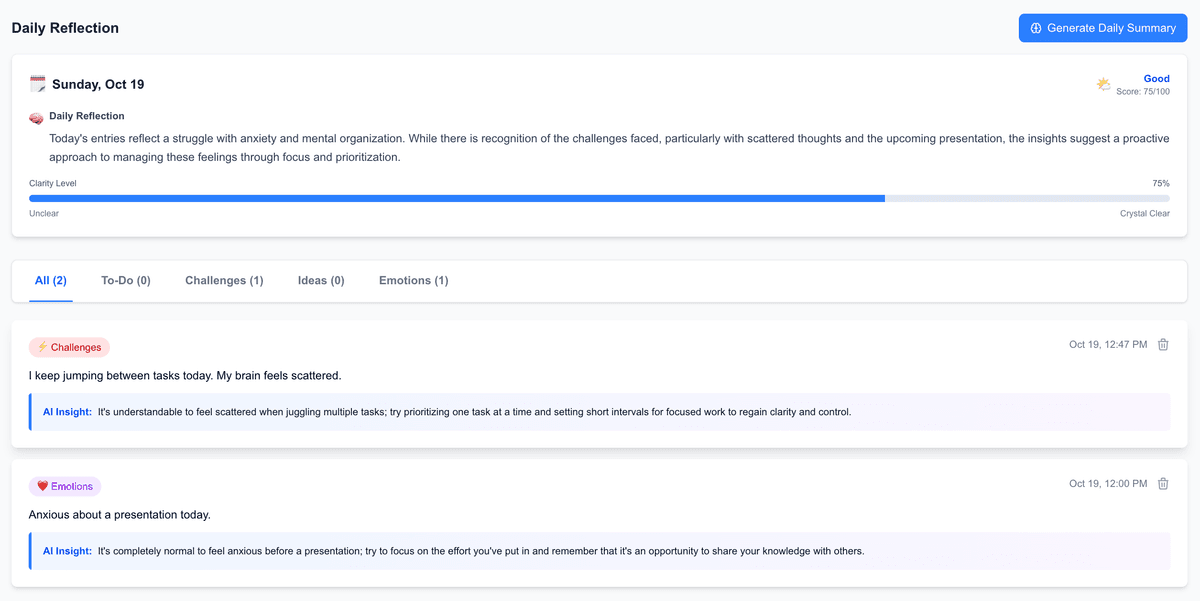1200x601 pixels.
Task: Delete the Challenges entry with trash icon
Action: point(1163,345)
